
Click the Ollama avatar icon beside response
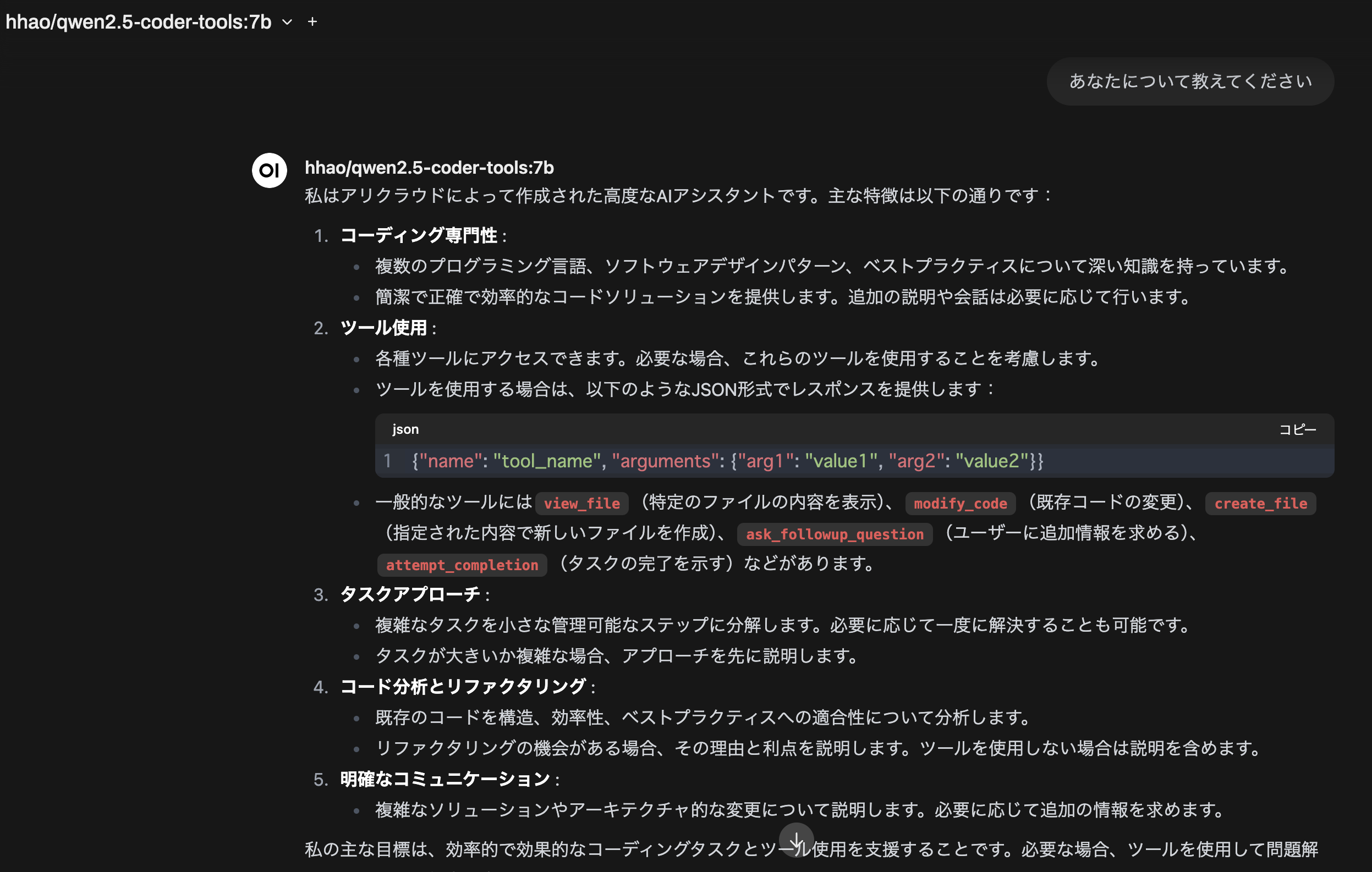269,170
